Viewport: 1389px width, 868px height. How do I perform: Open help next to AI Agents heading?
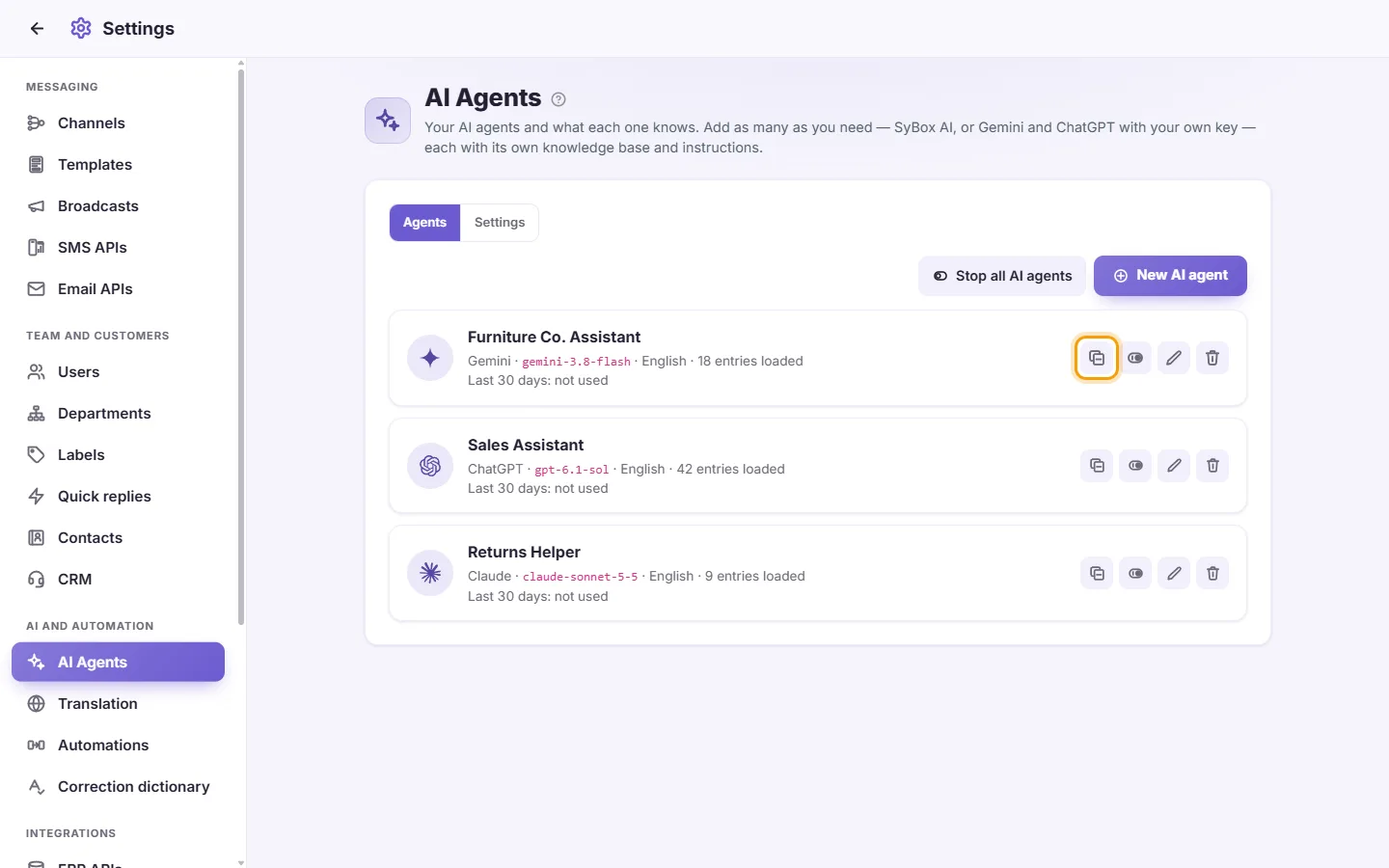click(x=558, y=99)
